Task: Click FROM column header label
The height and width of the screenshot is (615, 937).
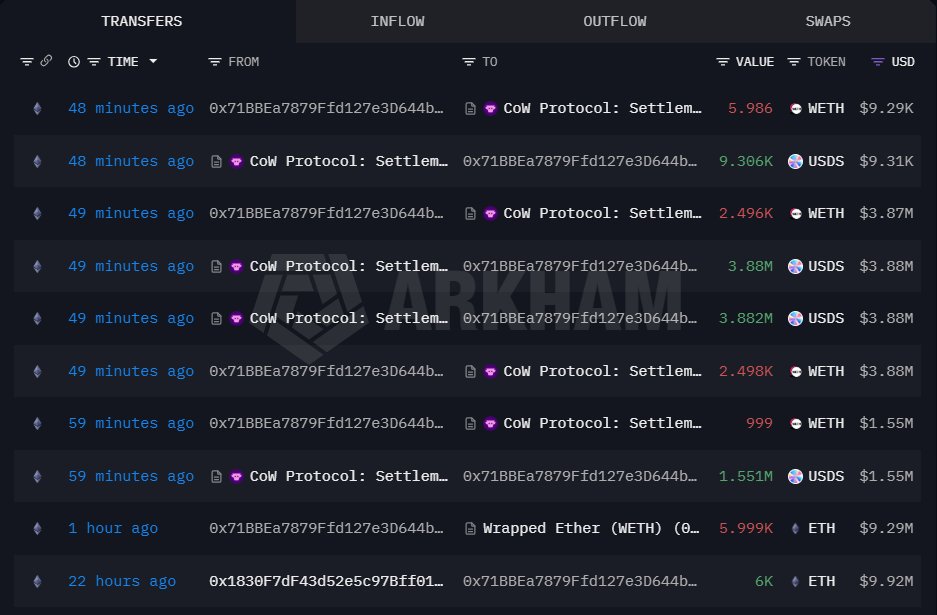Action: [244, 62]
